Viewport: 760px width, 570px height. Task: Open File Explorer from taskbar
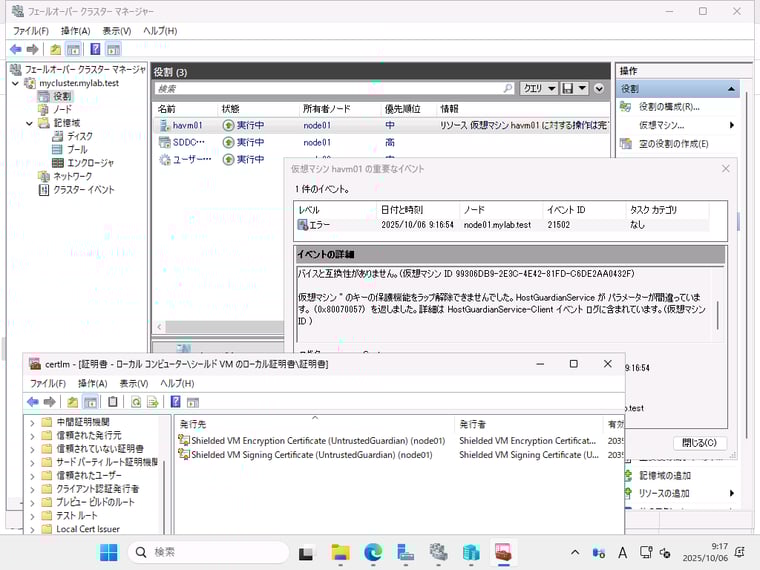pos(340,552)
